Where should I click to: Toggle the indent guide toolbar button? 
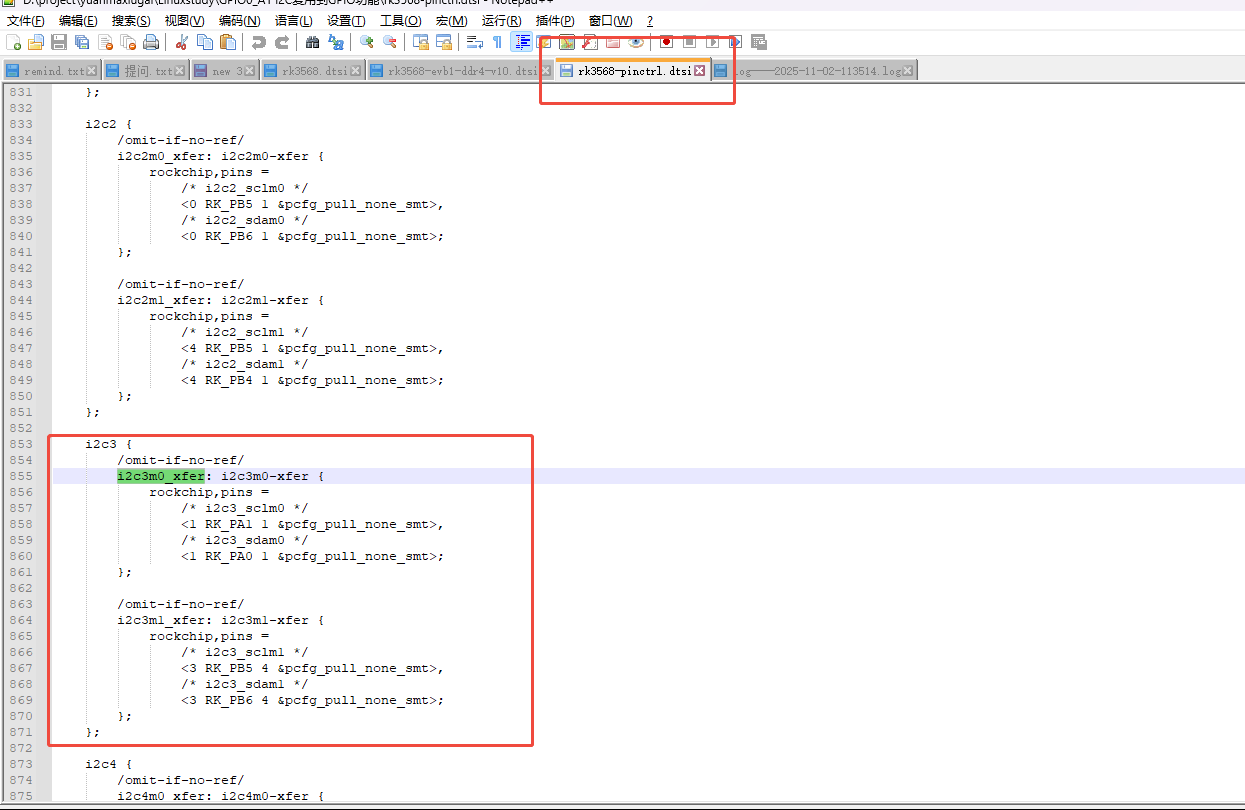tap(521, 42)
